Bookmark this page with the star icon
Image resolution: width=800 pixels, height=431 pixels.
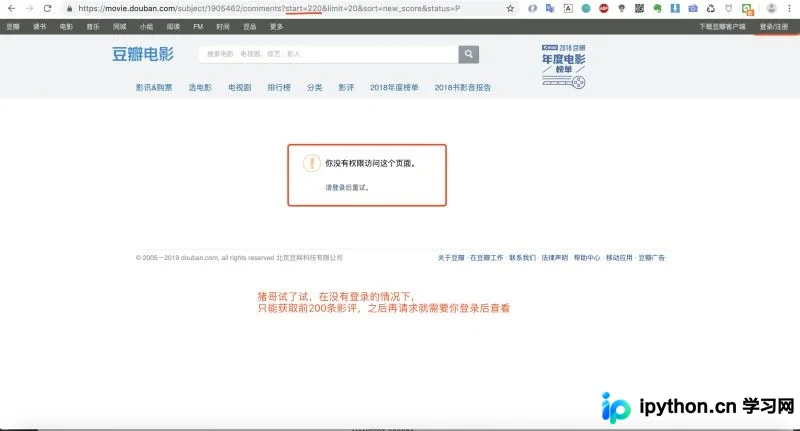point(510,9)
